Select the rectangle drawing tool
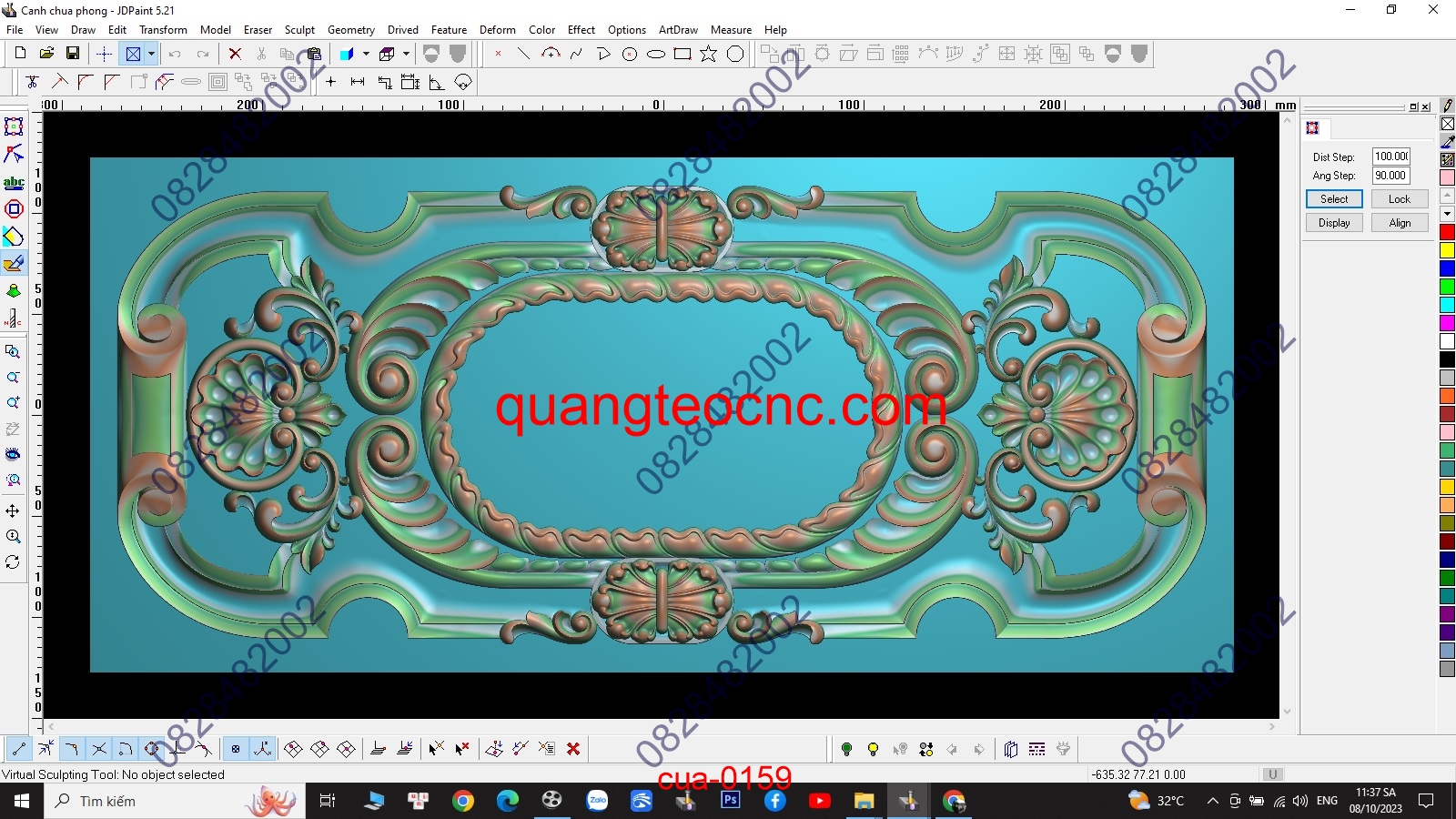The width and height of the screenshot is (1456, 819). pyautogui.click(x=682, y=55)
